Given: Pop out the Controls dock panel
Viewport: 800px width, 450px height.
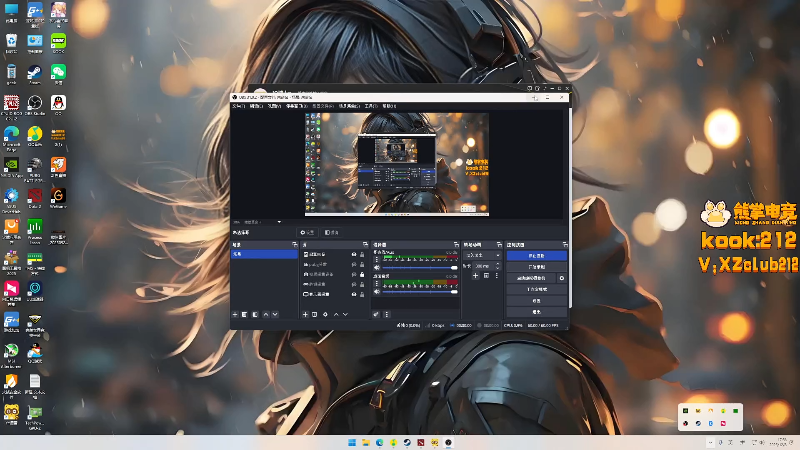Looking at the screenshot, I should click(x=564, y=245).
